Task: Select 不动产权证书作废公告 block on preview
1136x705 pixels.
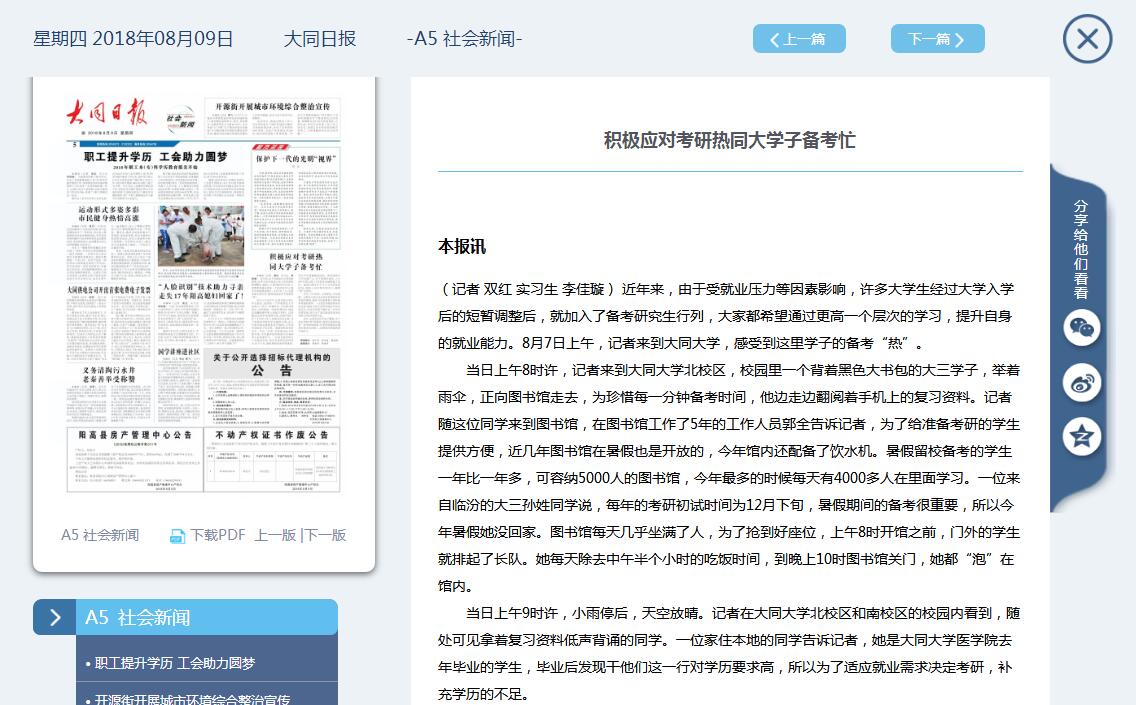Action: (272, 459)
